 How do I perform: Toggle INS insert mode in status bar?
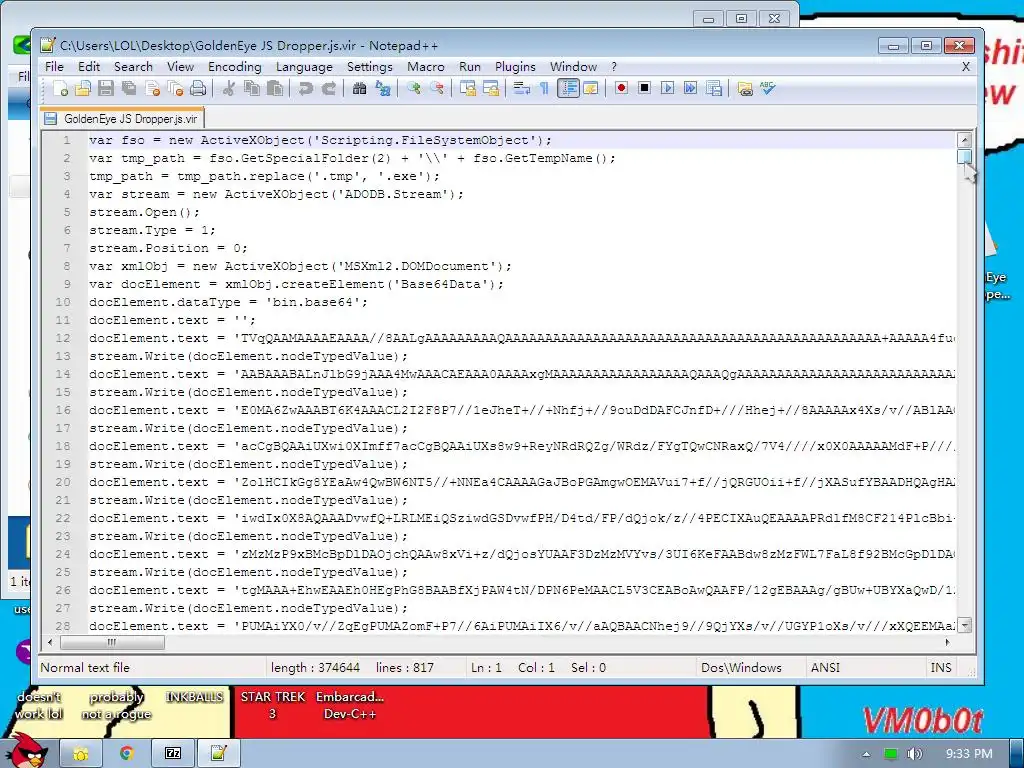940,667
